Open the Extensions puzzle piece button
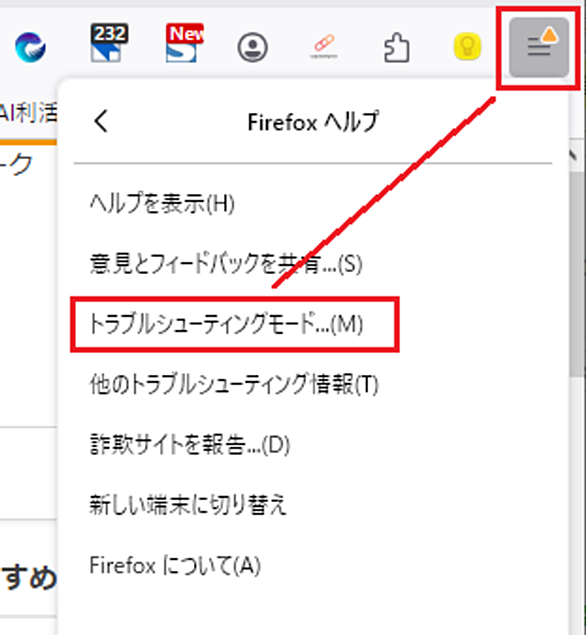Image resolution: width=586 pixels, height=635 pixels. pyautogui.click(x=396, y=47)
